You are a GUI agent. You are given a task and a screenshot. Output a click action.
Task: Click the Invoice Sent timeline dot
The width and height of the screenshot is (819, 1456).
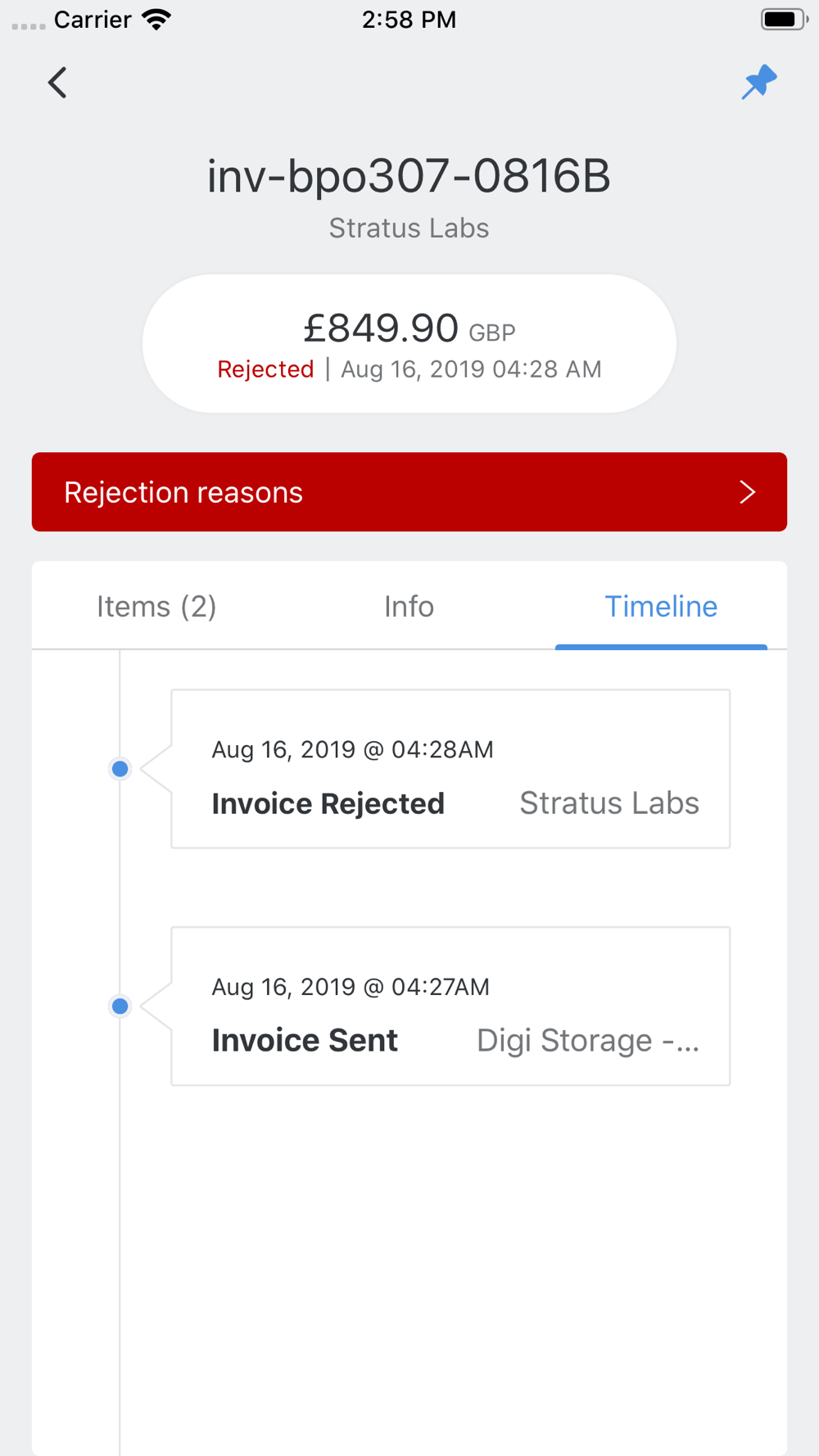click(120, 1006)
